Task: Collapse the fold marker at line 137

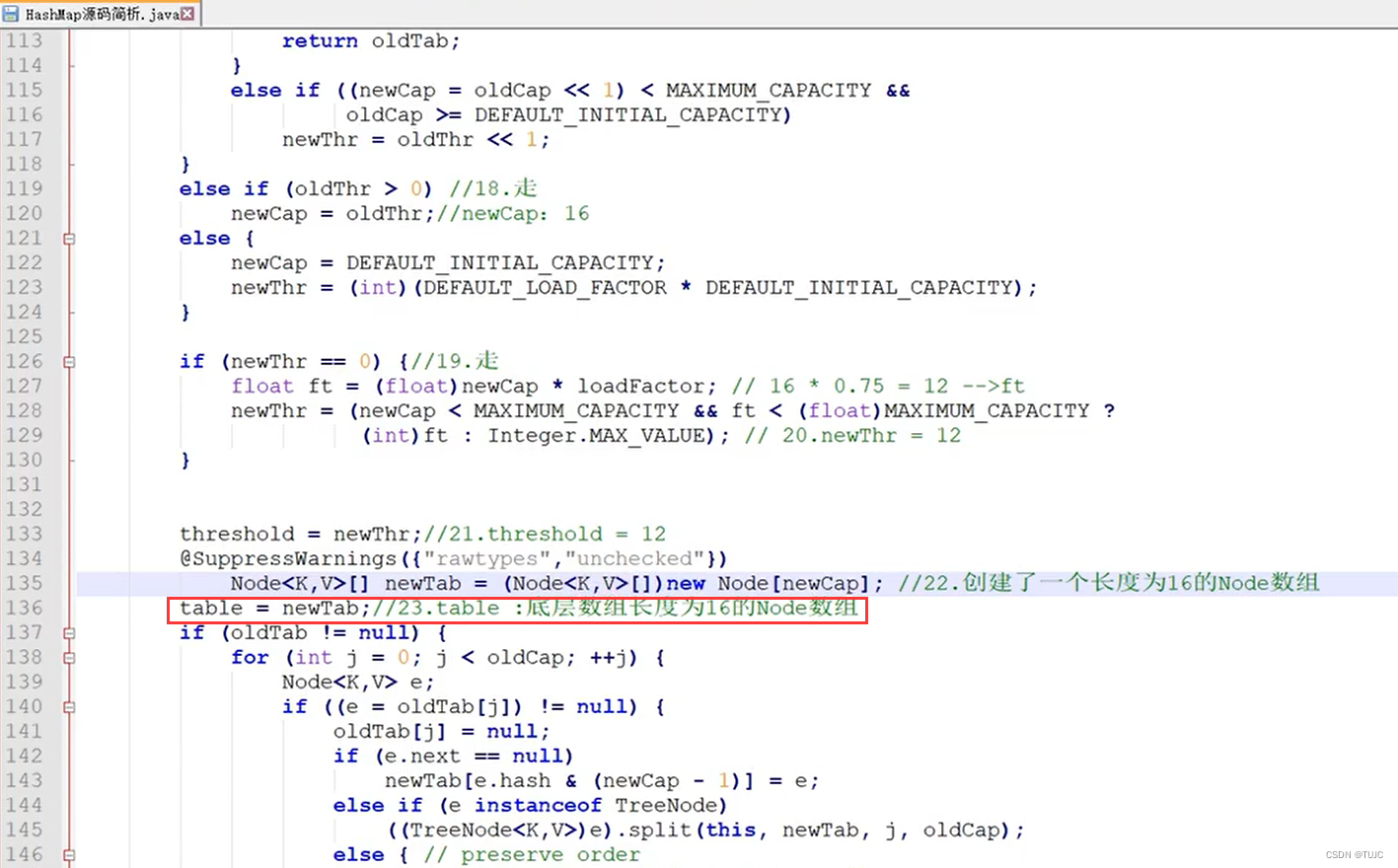Action: [69, 633]
